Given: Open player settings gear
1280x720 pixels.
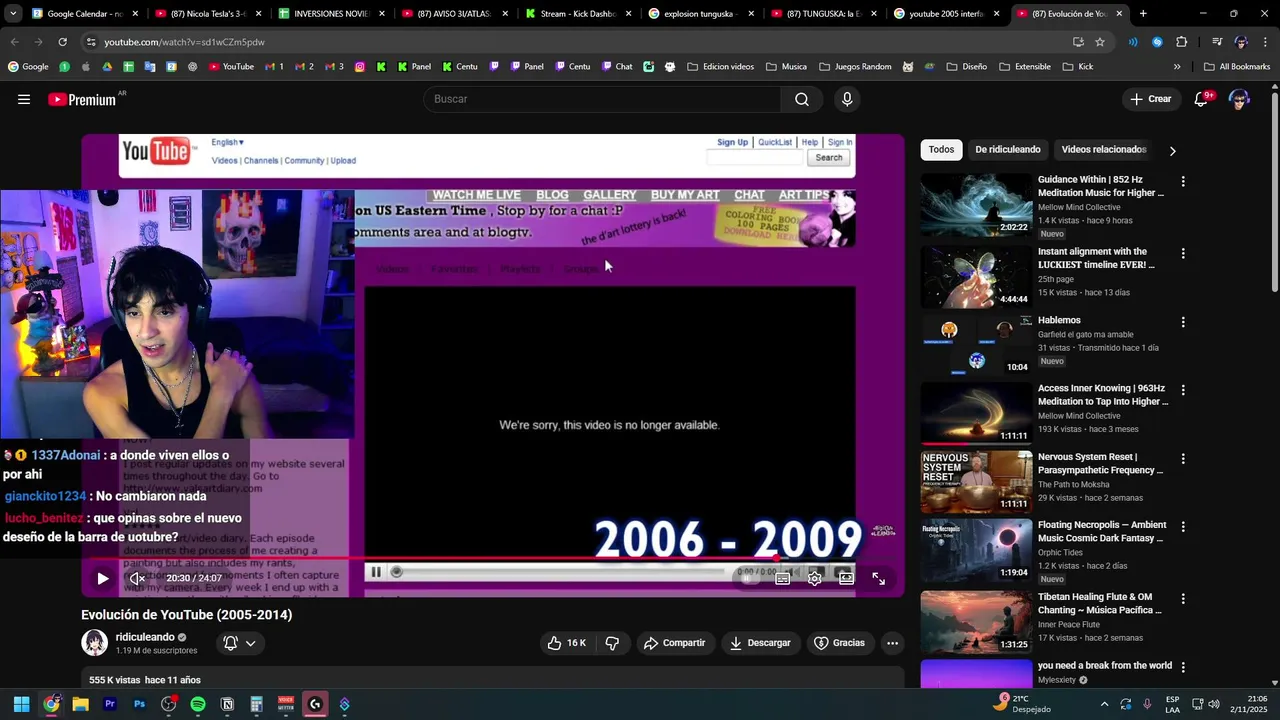Looking at the screenshot, I should click(815, 578).
